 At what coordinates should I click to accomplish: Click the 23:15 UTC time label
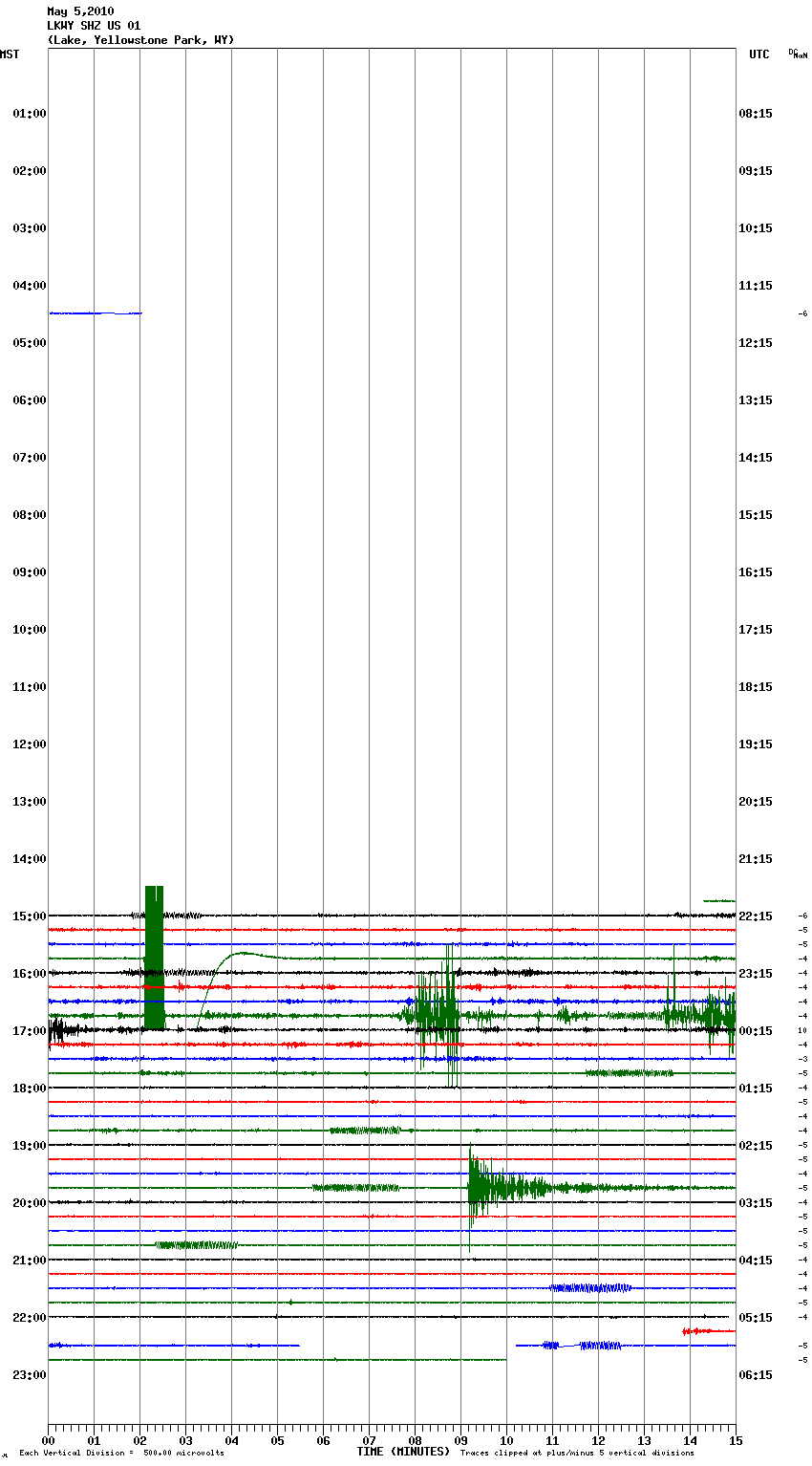[x=756, y=974]
